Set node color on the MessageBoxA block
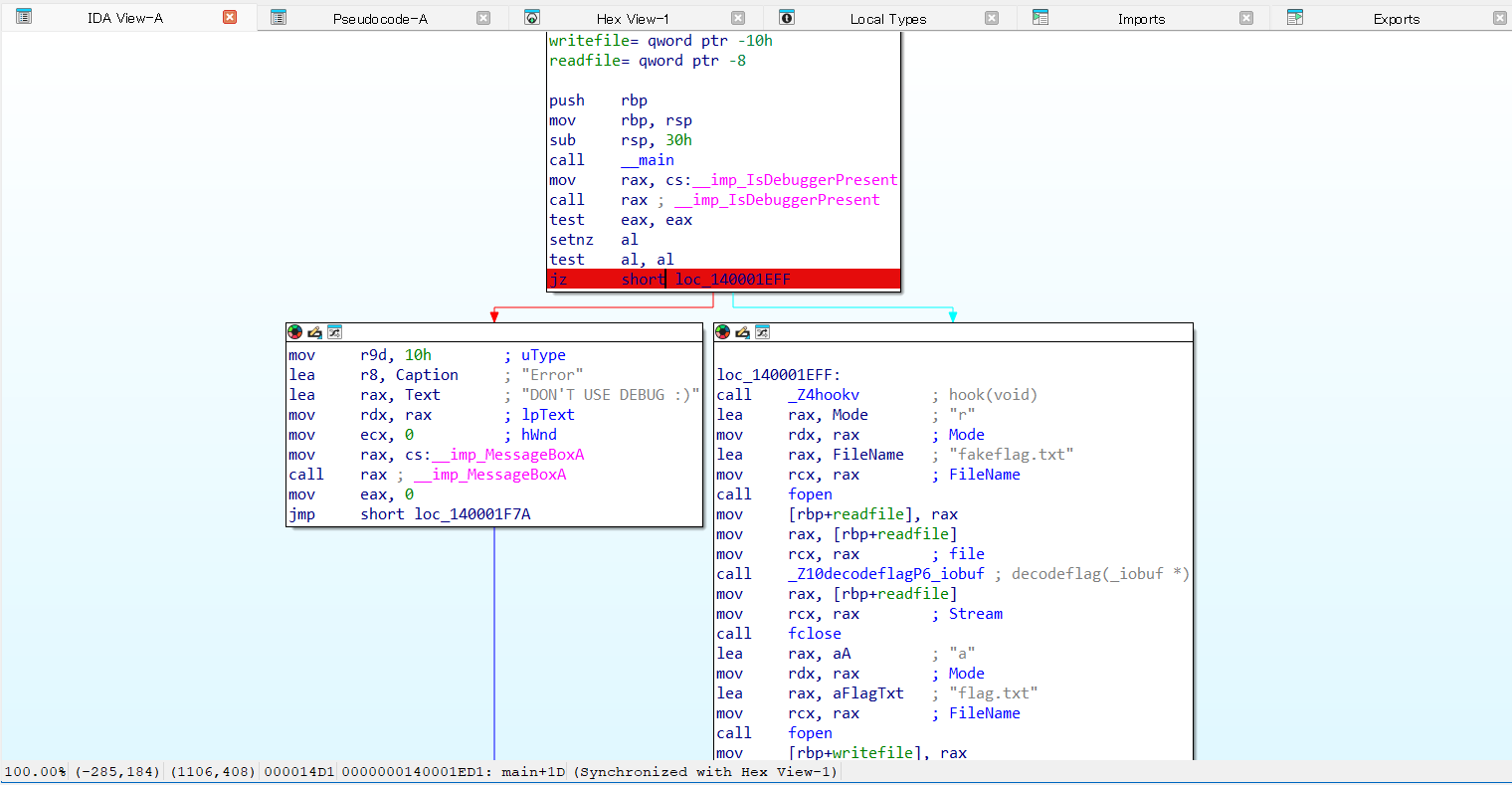This screenshot has height=785, width=1512. point(294,332)
